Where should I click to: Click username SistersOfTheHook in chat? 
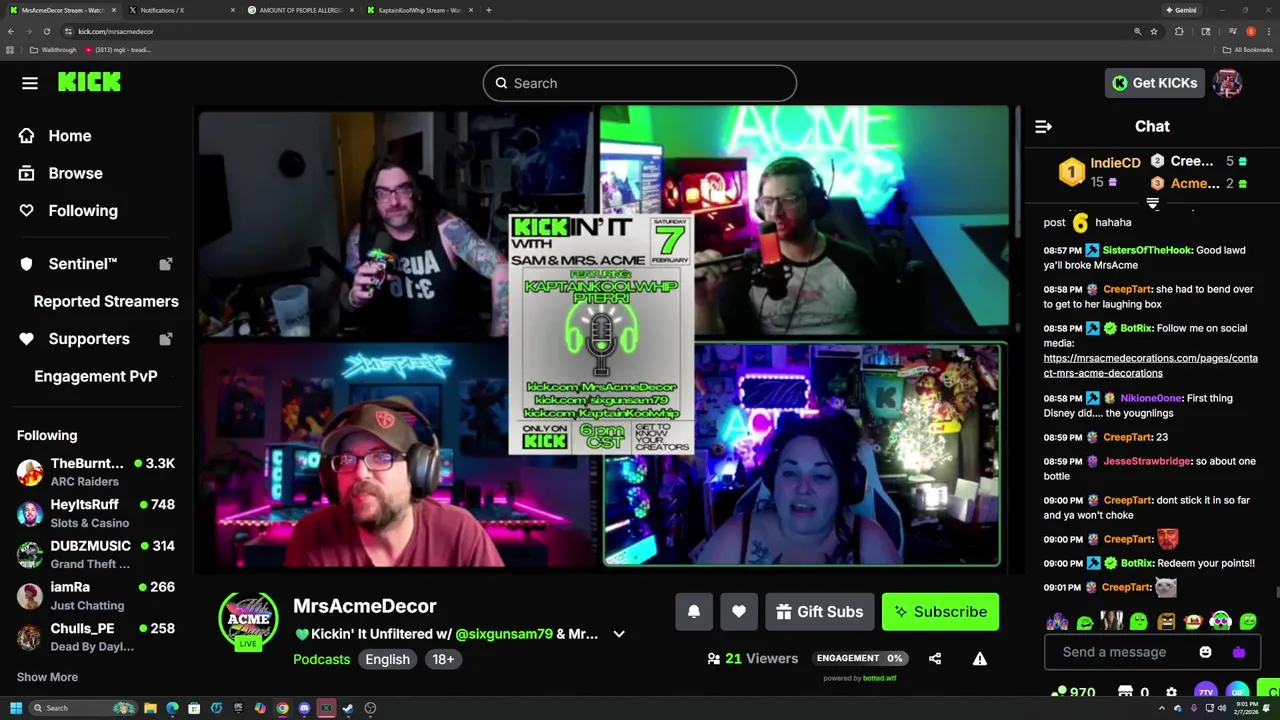1146,250
